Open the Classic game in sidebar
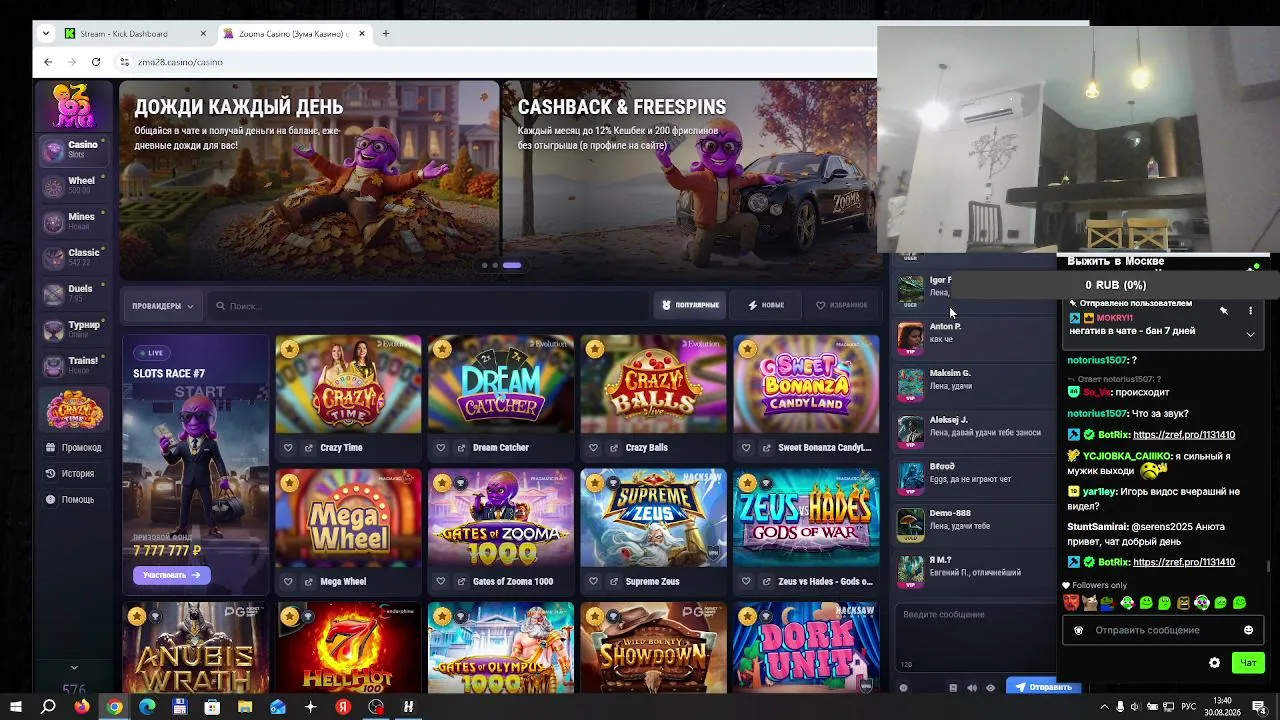The image size is (1280, 720). click(74, 258)
